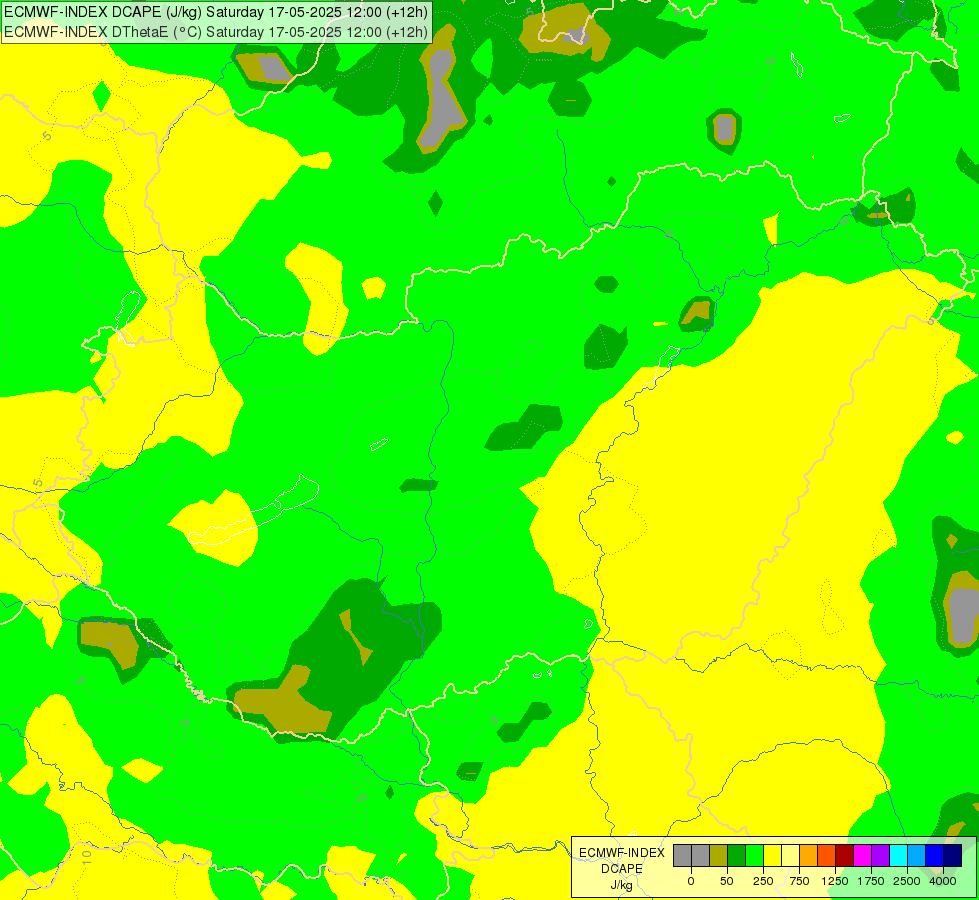Click the ECMWF-INDEX label in legend
The image size is (979, 900).
622,853
